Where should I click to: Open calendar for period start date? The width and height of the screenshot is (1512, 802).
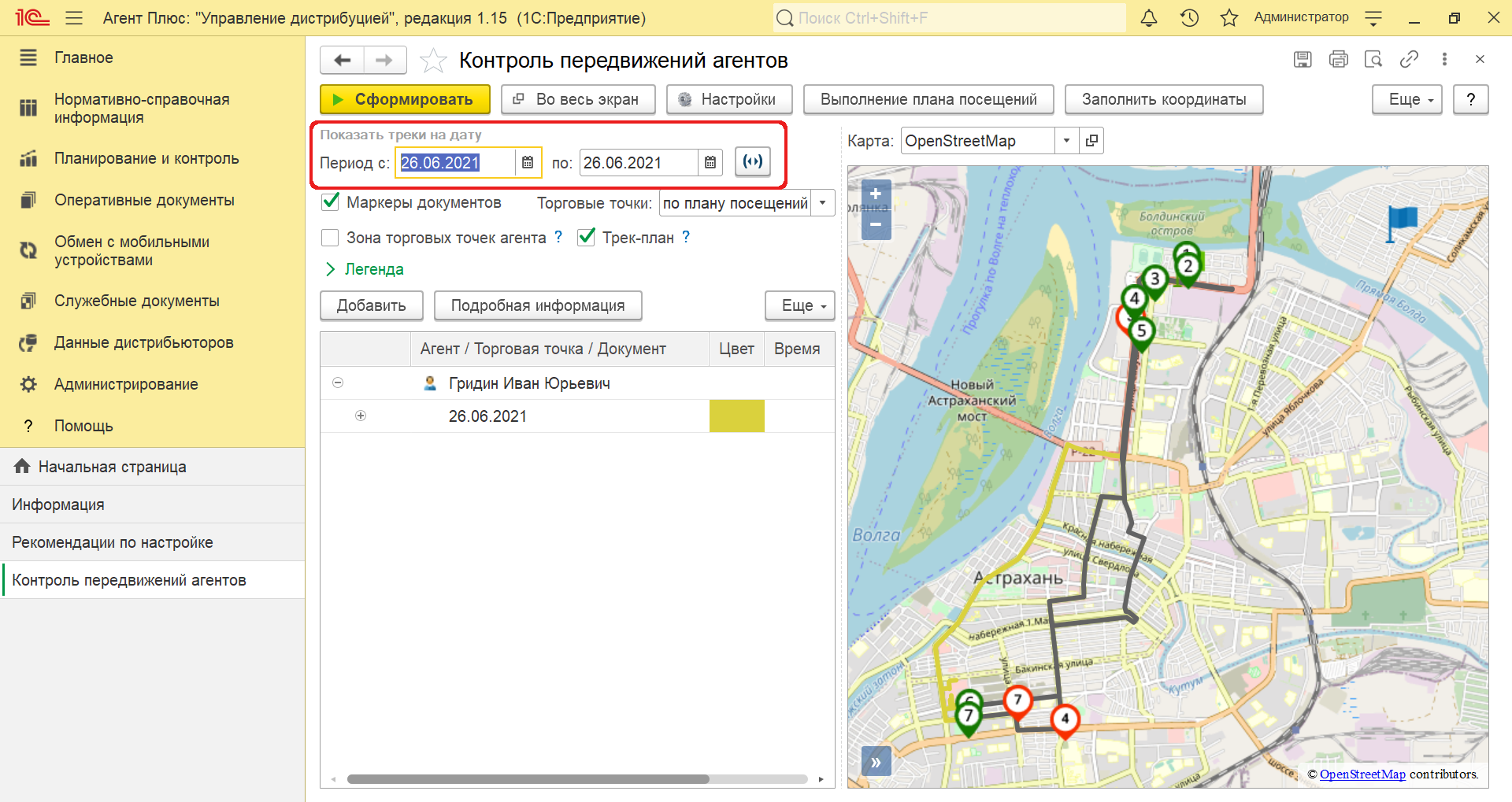528,162
